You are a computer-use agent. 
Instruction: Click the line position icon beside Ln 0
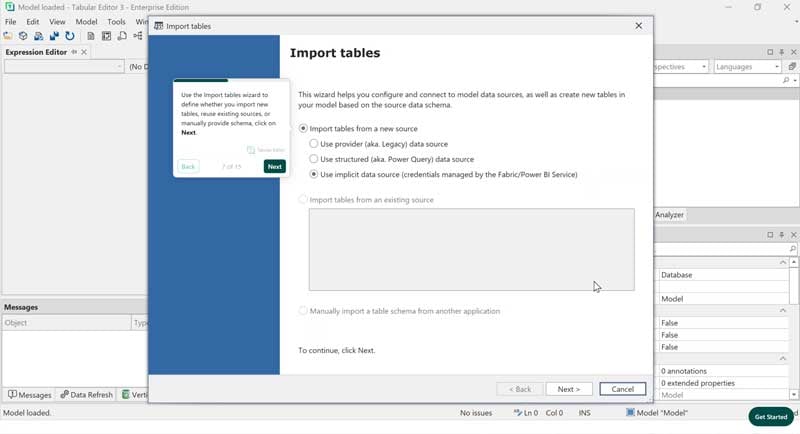[x=517, y=413]
